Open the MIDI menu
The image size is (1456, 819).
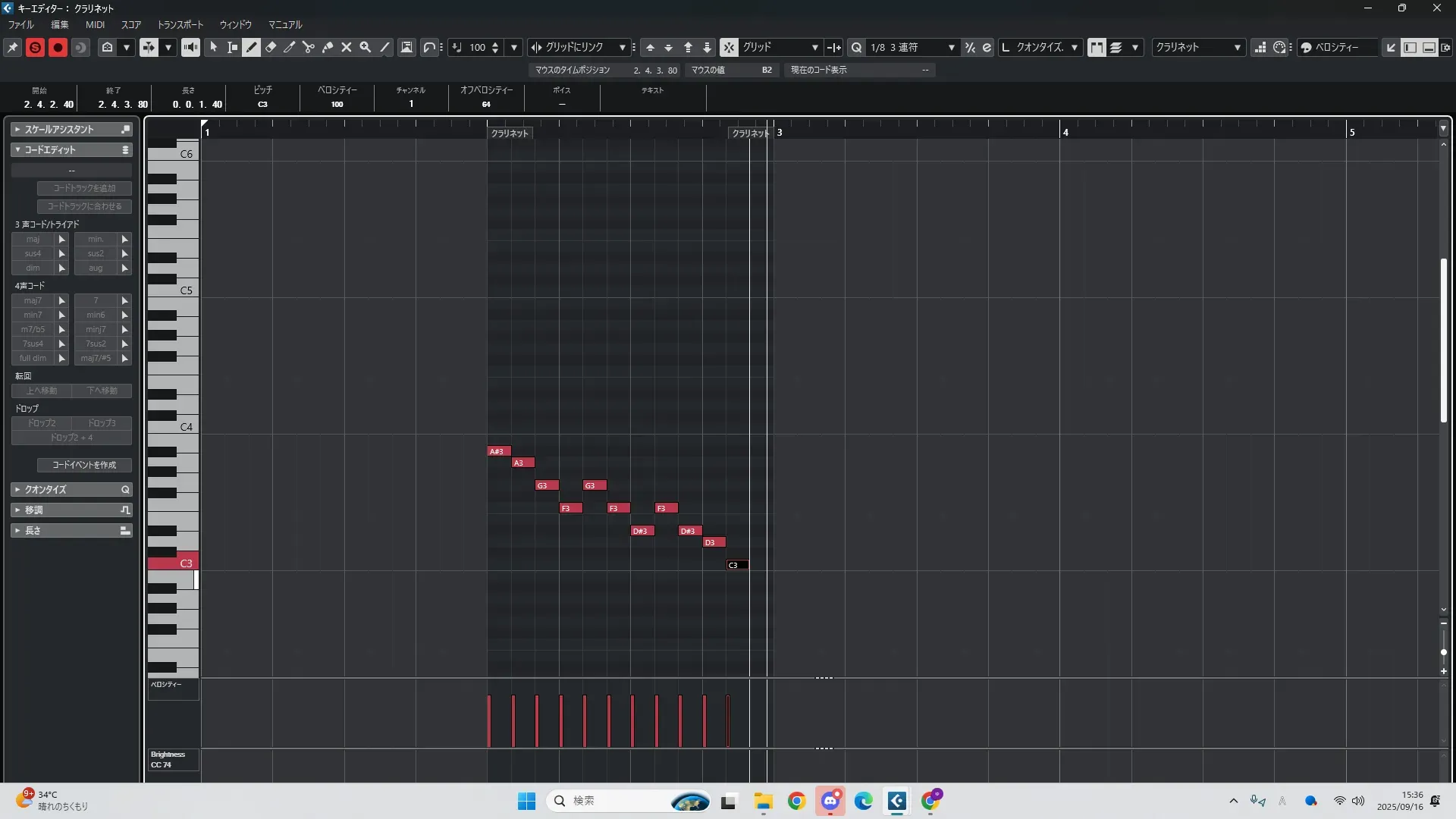pyautogui.click(x=95, y=24)
